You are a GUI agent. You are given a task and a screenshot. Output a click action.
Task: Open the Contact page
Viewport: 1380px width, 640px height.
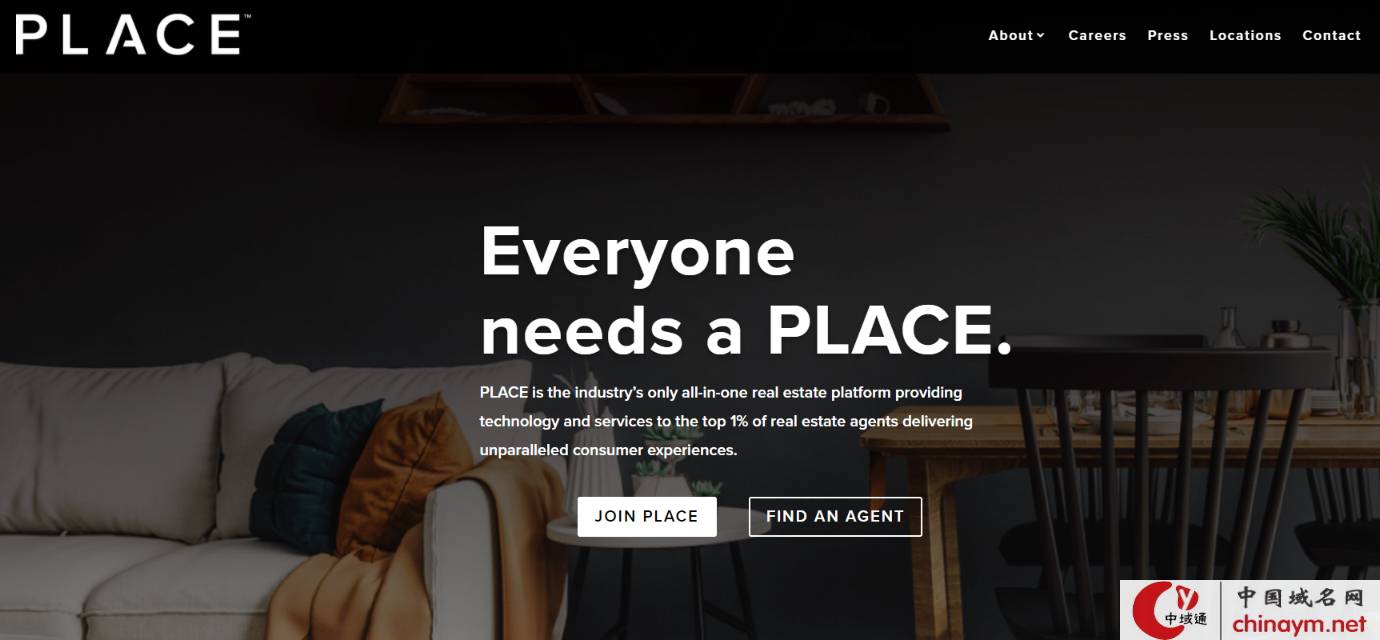1331,35
